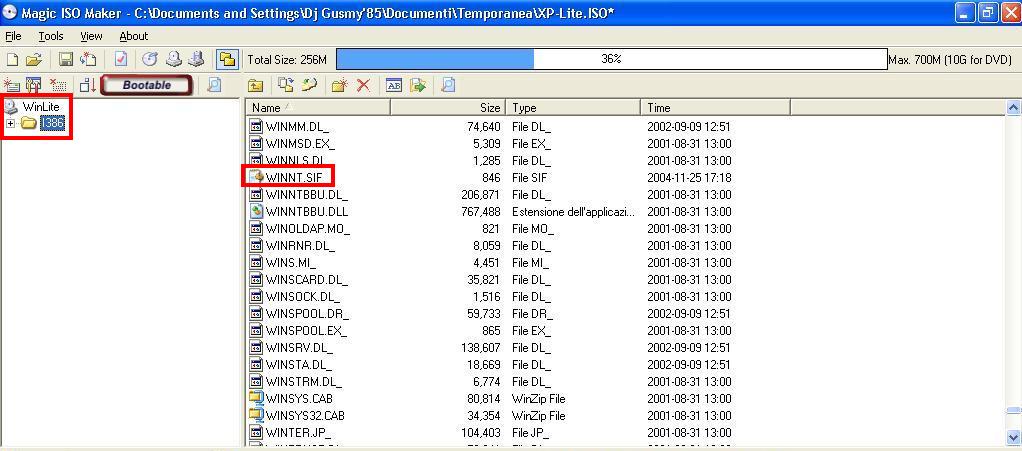The width and height of the screenshot is (1022, 451).
Task: Click the burn CD disc icon
Action: coord(150,60)
